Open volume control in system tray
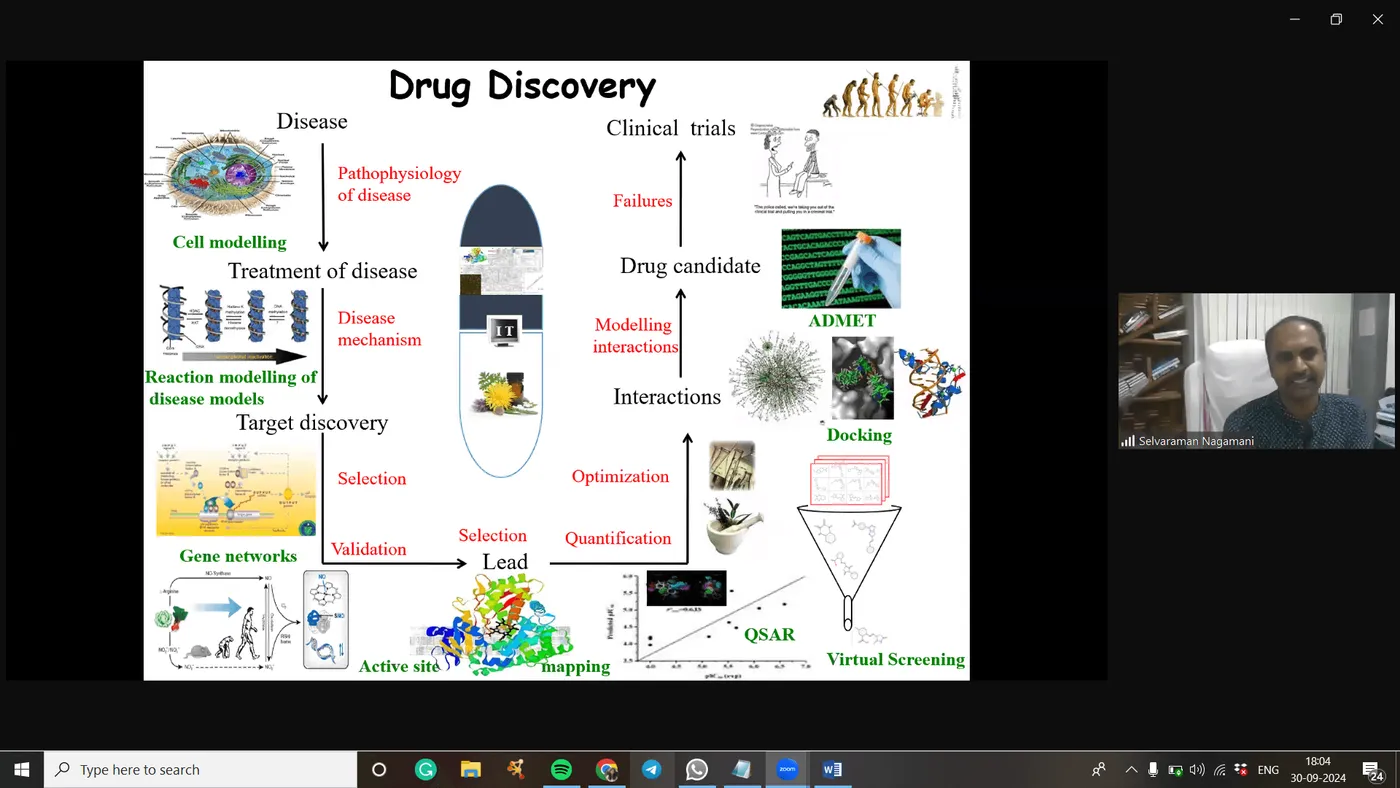The width and height of the screenshot is (1400, 788). coord(1197,769)
